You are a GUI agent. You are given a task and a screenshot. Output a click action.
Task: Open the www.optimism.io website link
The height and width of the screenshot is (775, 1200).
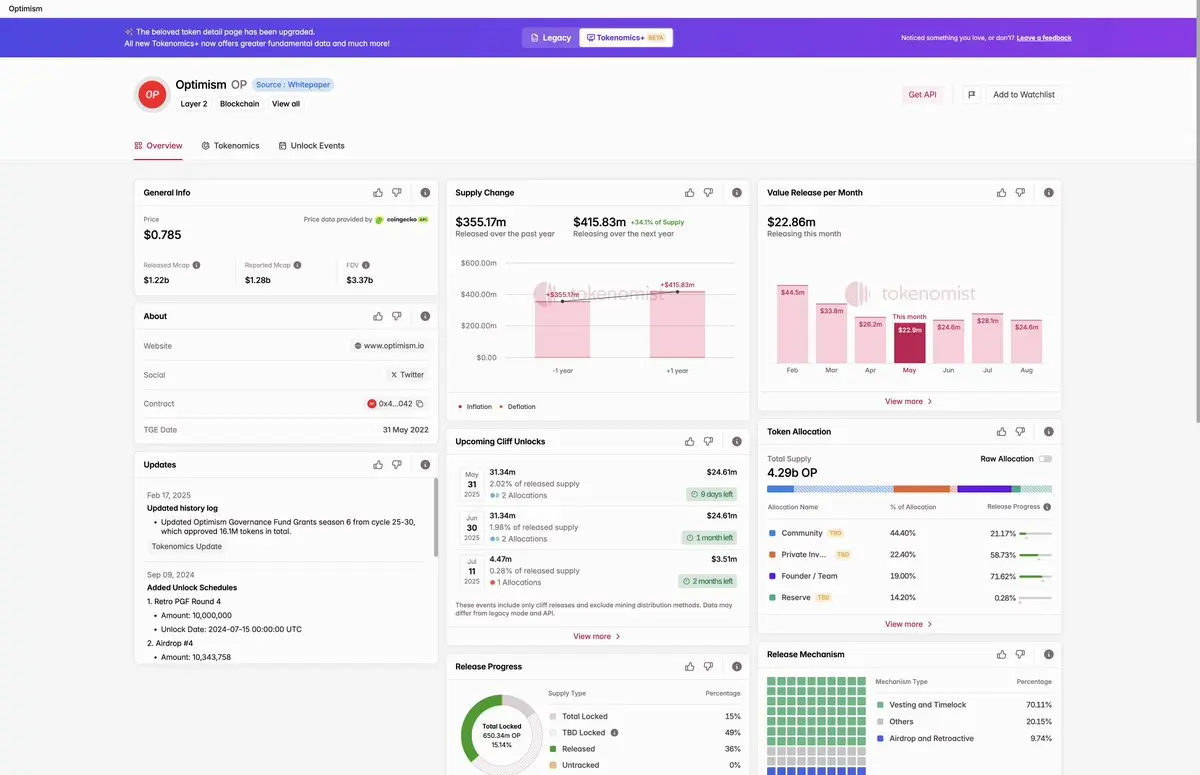click(389, 346)
